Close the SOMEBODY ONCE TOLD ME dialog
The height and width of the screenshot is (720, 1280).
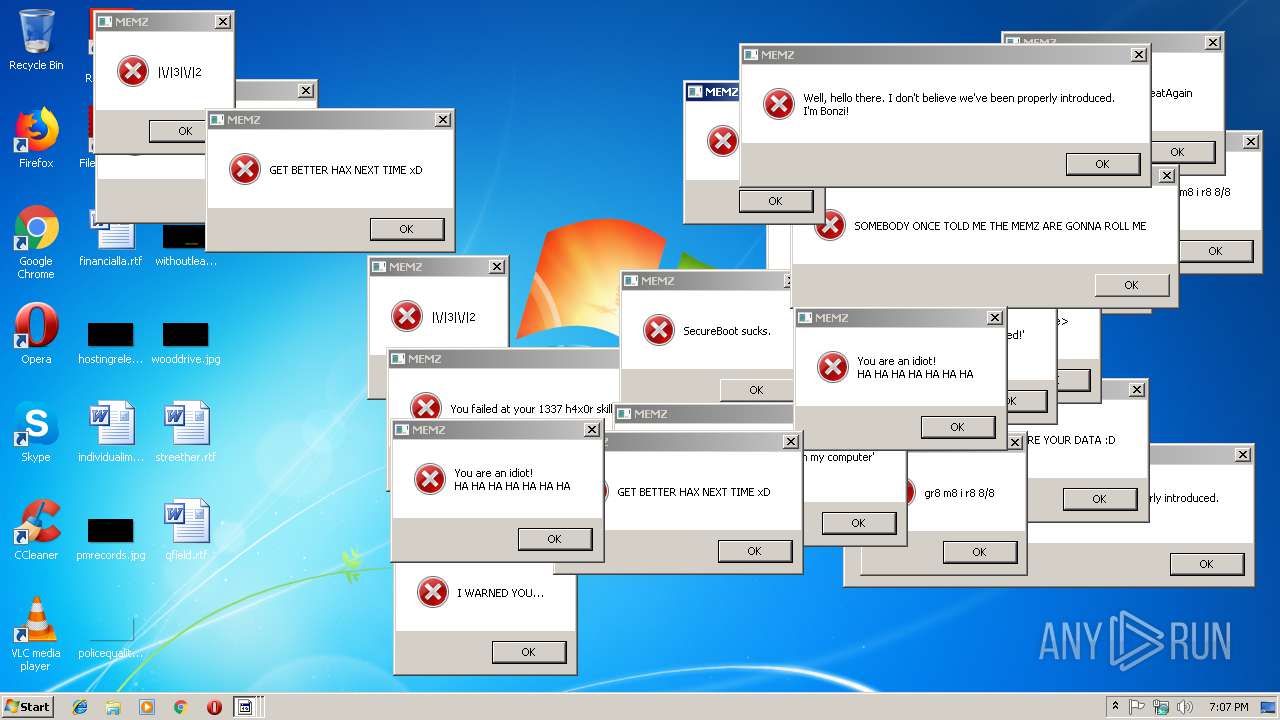[x=1166, y=176]
